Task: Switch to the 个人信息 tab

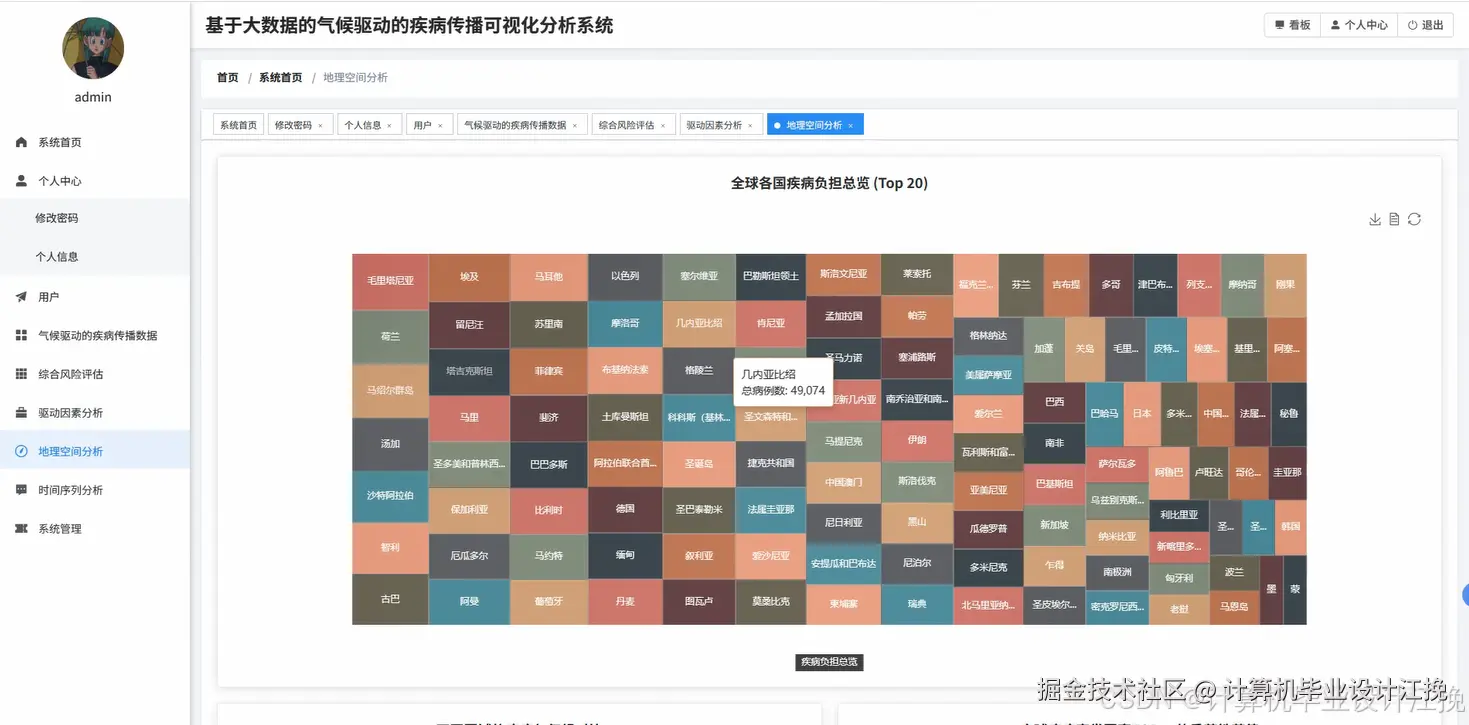Action: (369, 125)
